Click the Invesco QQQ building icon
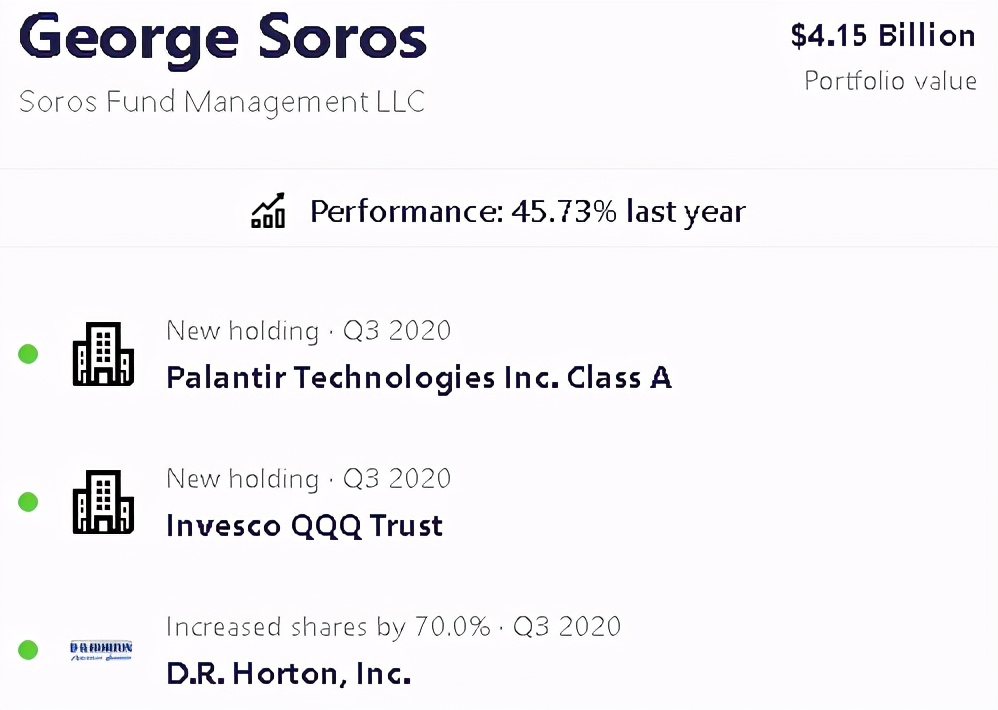The height and width of the screenshot is (710, 998). pyautogui.click(x=103, y=502)
